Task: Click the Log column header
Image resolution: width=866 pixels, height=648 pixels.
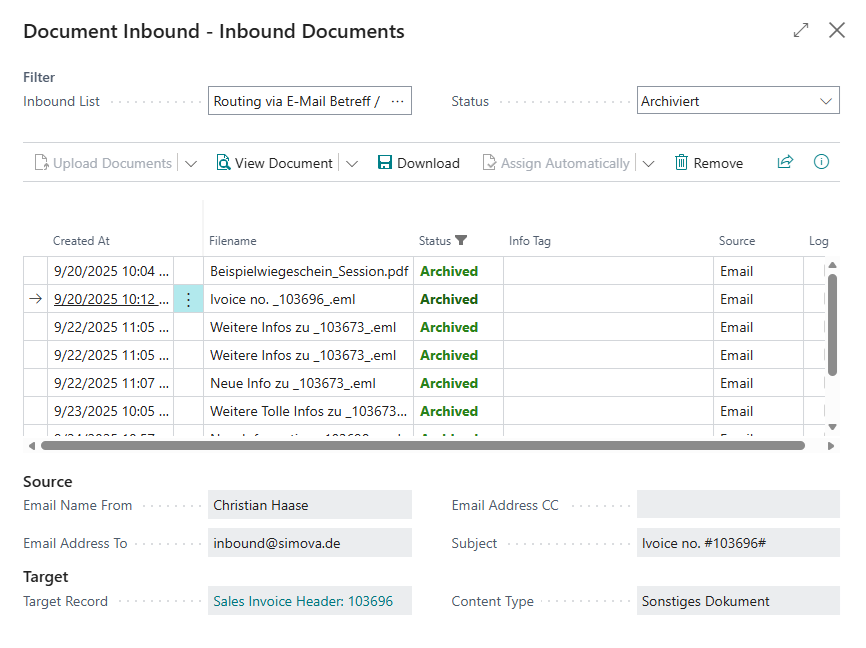Action: pyautogui.click(x=819, y=241)
